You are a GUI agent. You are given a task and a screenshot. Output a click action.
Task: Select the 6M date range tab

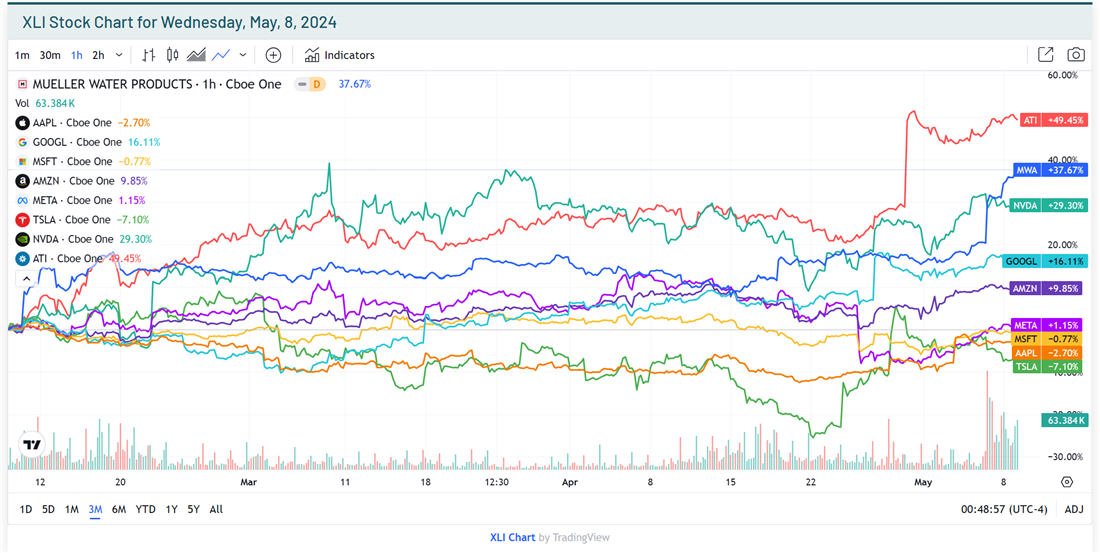coord(119,509)
